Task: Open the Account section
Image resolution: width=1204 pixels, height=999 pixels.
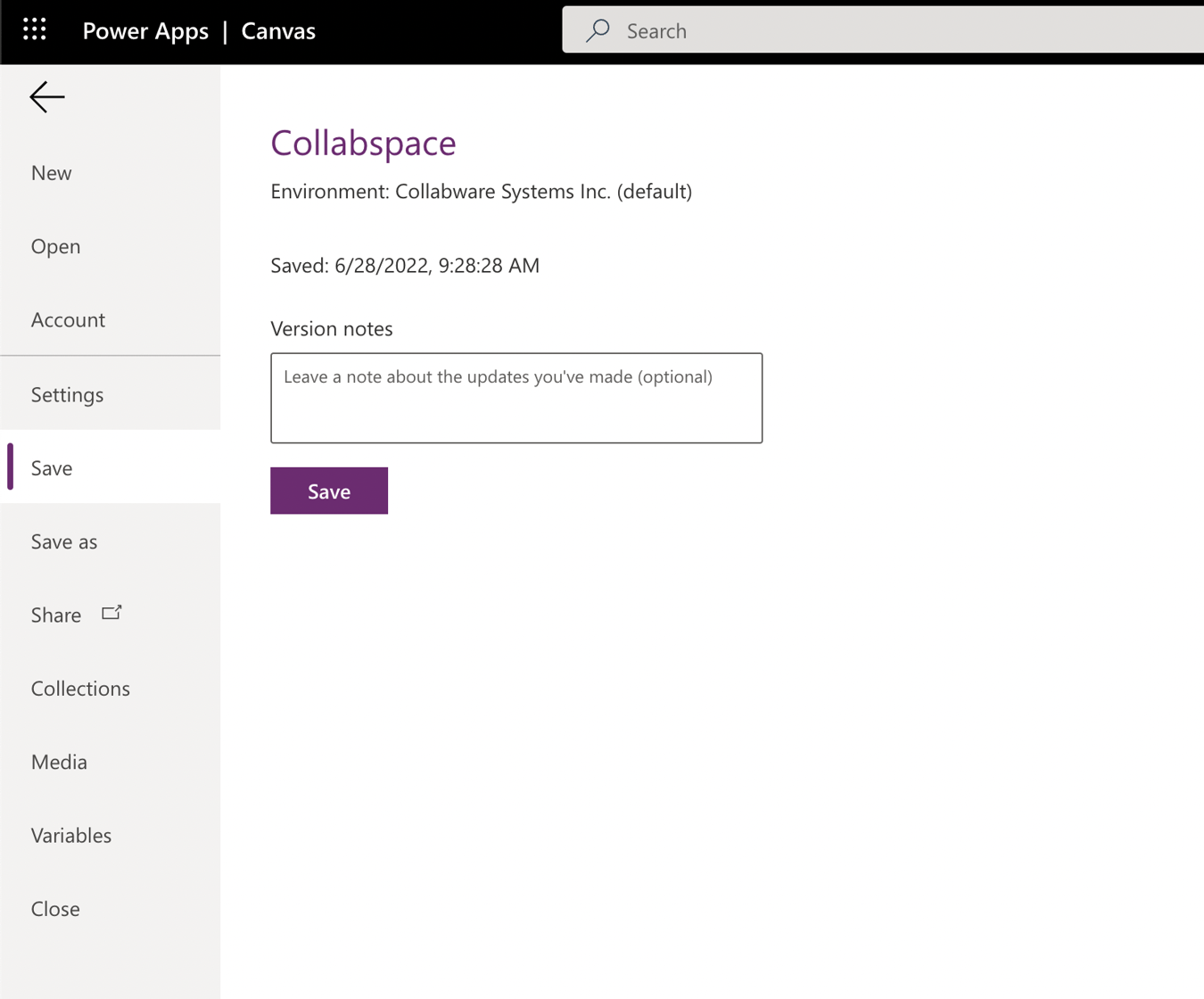Action: coord(68,319)
